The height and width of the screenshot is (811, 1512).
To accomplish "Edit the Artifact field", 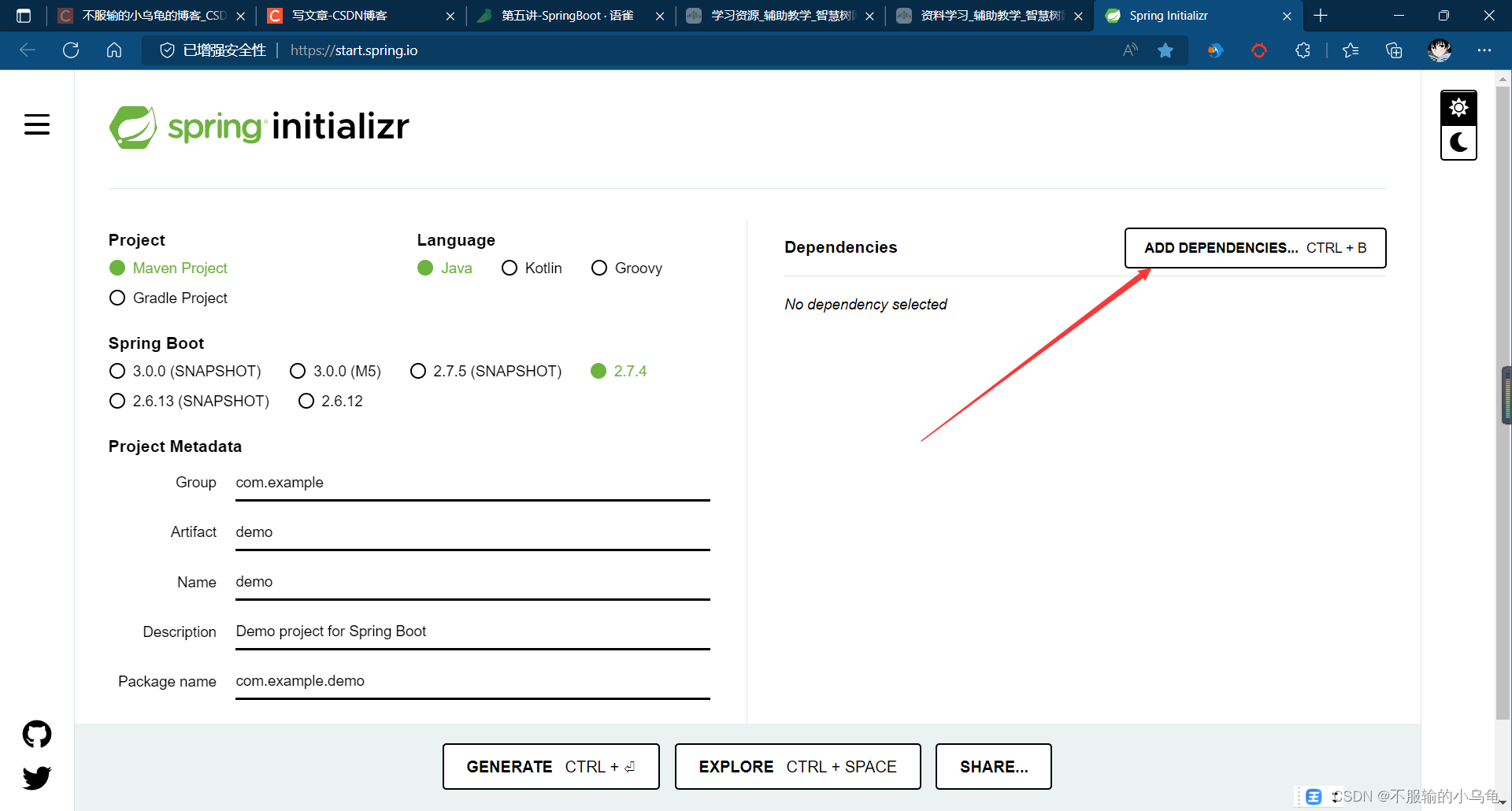I will coord(472,533).
